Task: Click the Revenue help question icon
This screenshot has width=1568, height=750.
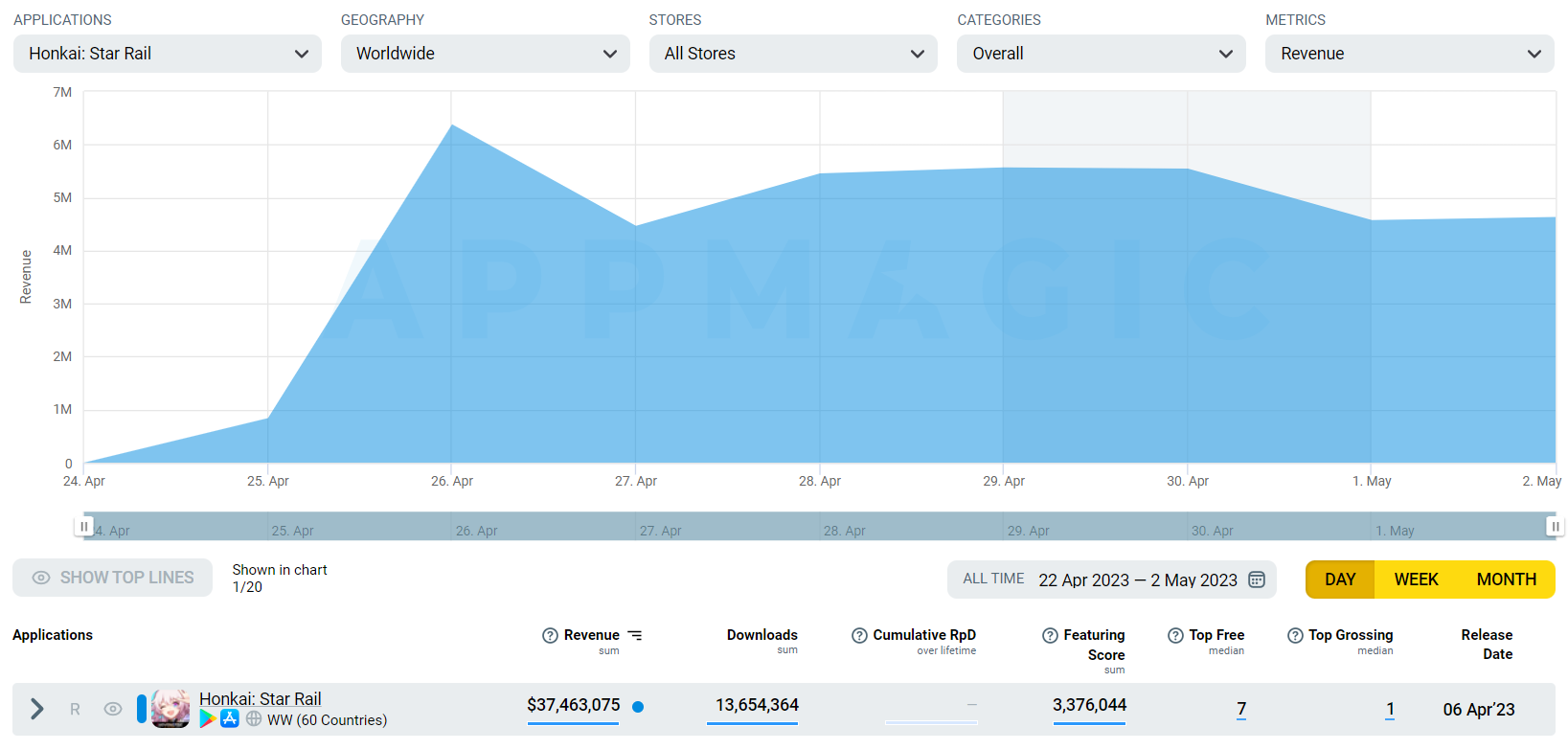Action: (550, 636)
